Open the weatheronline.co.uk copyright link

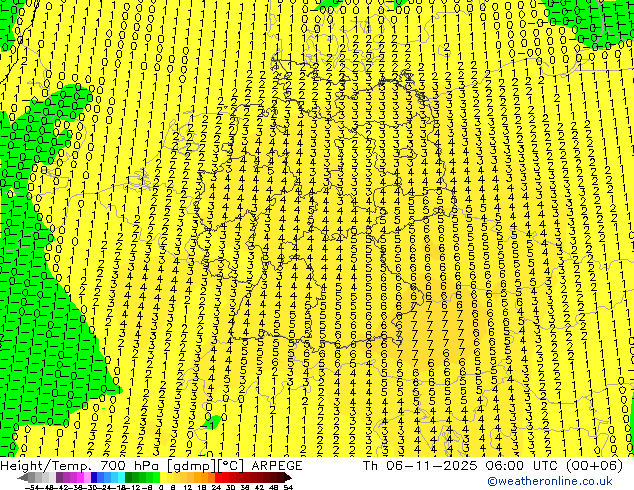click(x=550, y=481)
